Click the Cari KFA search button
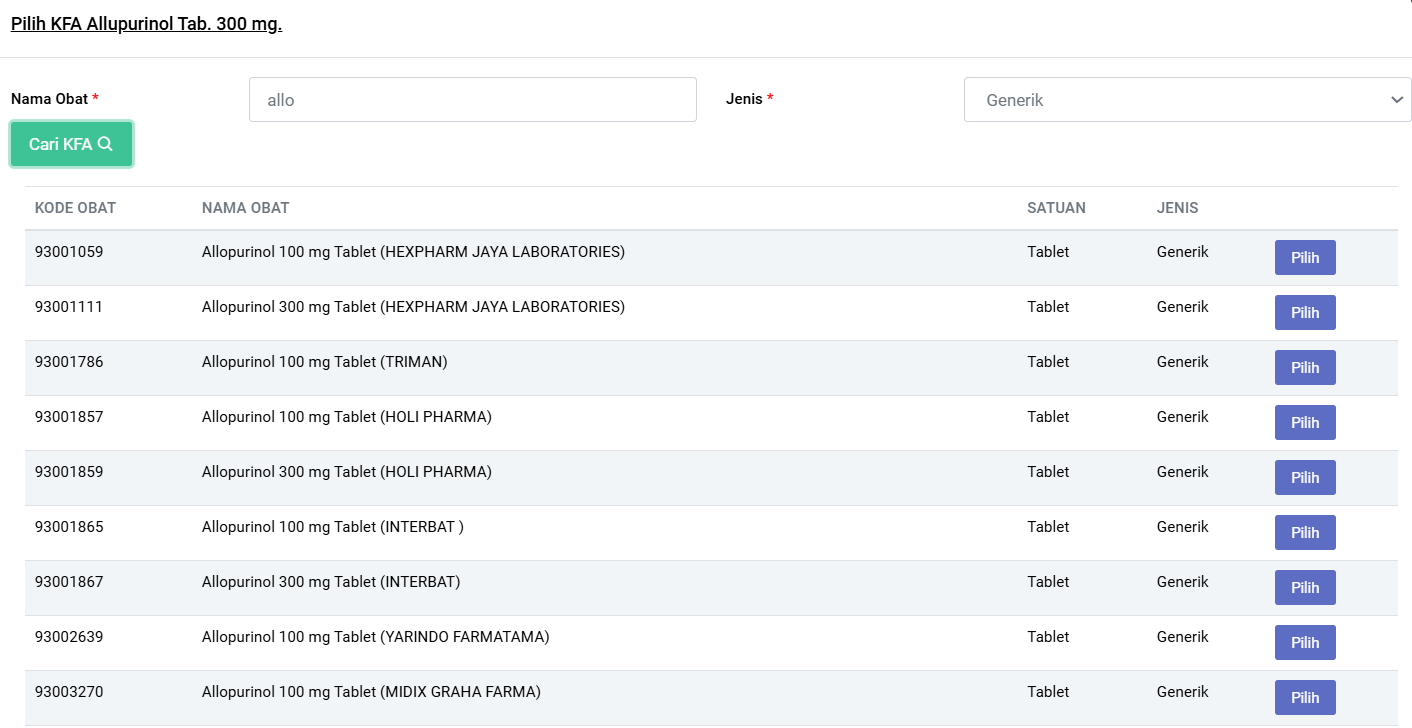1412x728 pixels. click(71, 144)
